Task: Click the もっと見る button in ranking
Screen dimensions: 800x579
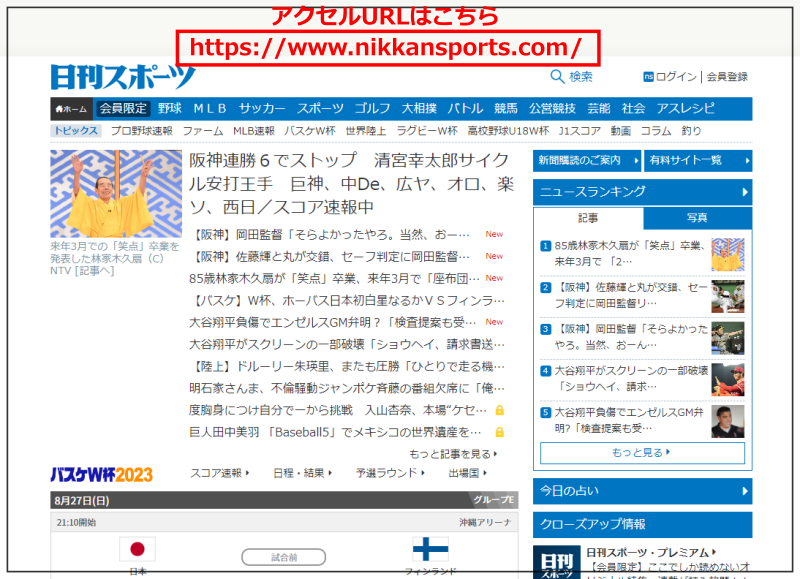Action: tap(642, 453)
